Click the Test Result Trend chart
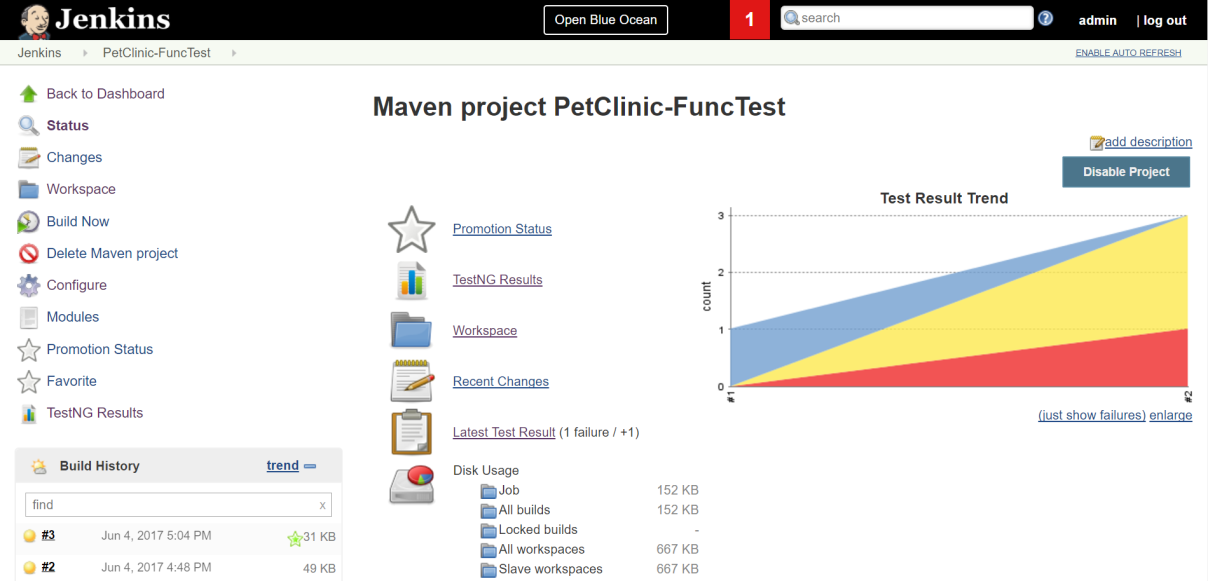Image resolution: width=1208 pixels, height=581 pixels. pos(945,297)
